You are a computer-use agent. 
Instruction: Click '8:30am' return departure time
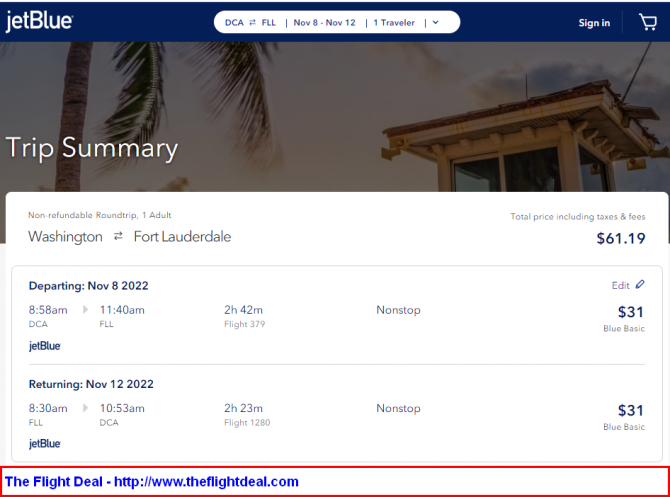click(x=48, y=408)
